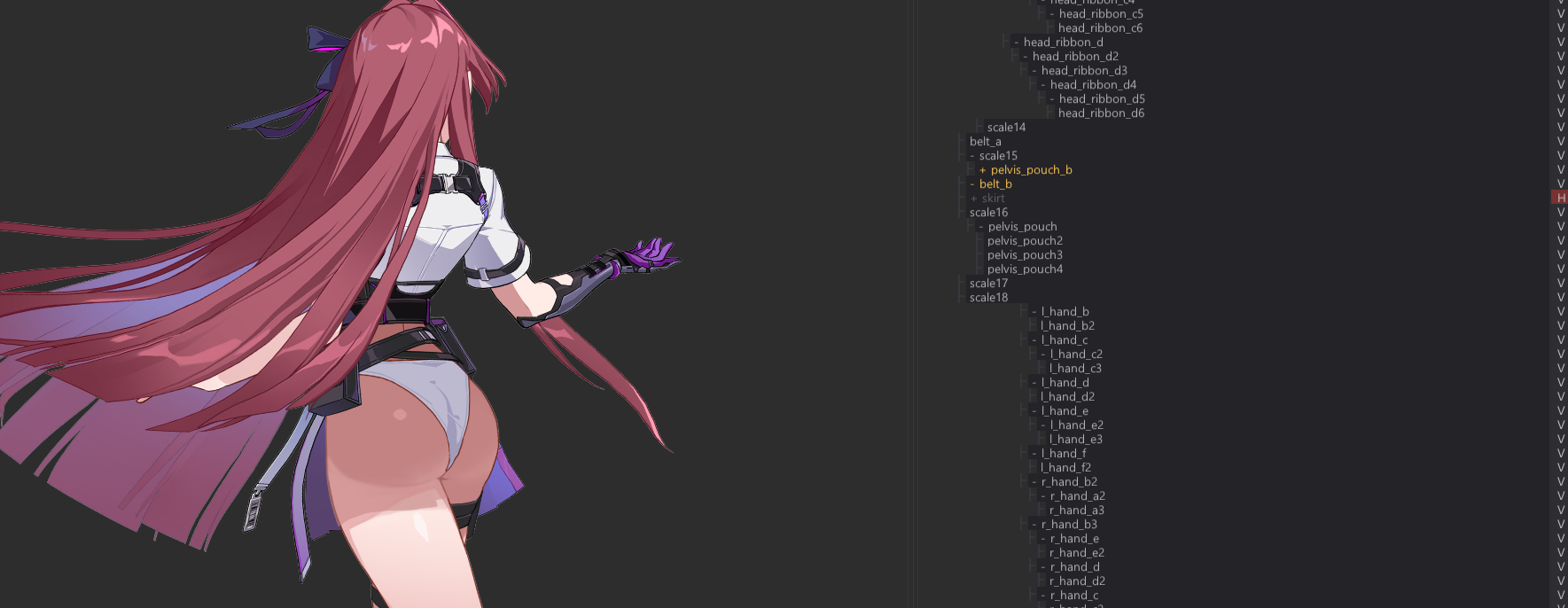Image resolution: width=1568 pixels, height=608 pixels.
Task: Collapse the head_ribbon_d node
Action: click(1017, 43)
